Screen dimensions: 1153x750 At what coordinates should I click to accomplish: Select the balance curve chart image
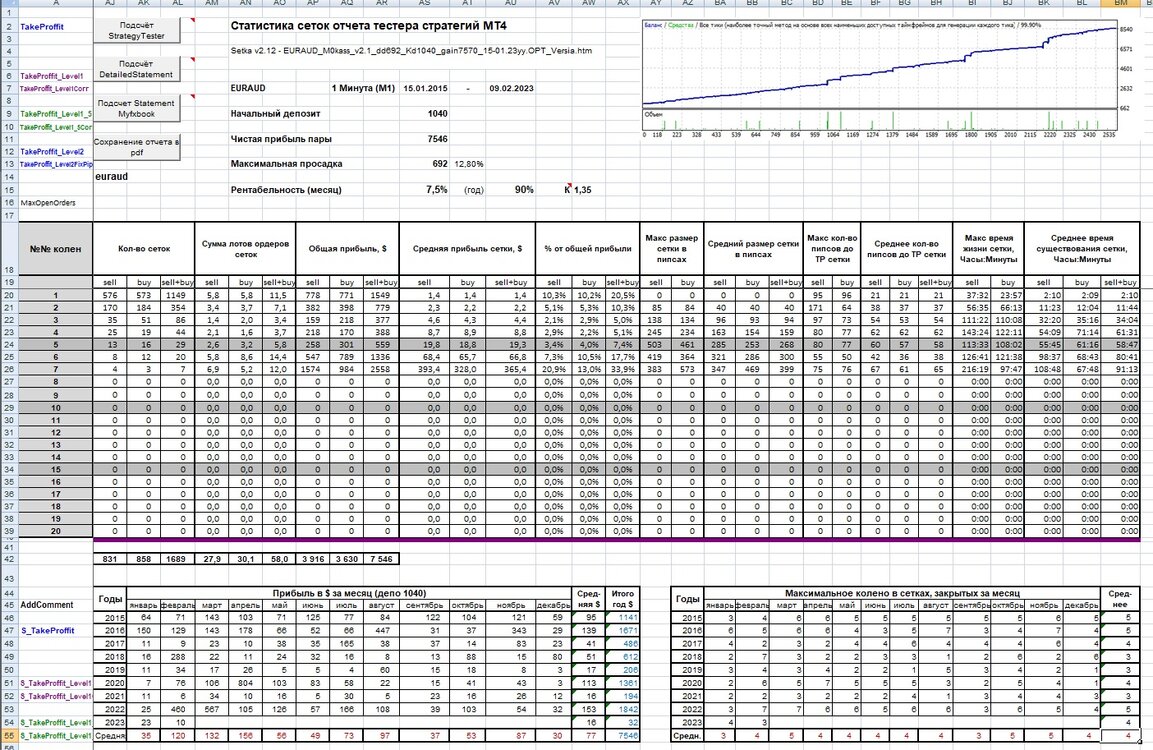[x=888, y=79]
